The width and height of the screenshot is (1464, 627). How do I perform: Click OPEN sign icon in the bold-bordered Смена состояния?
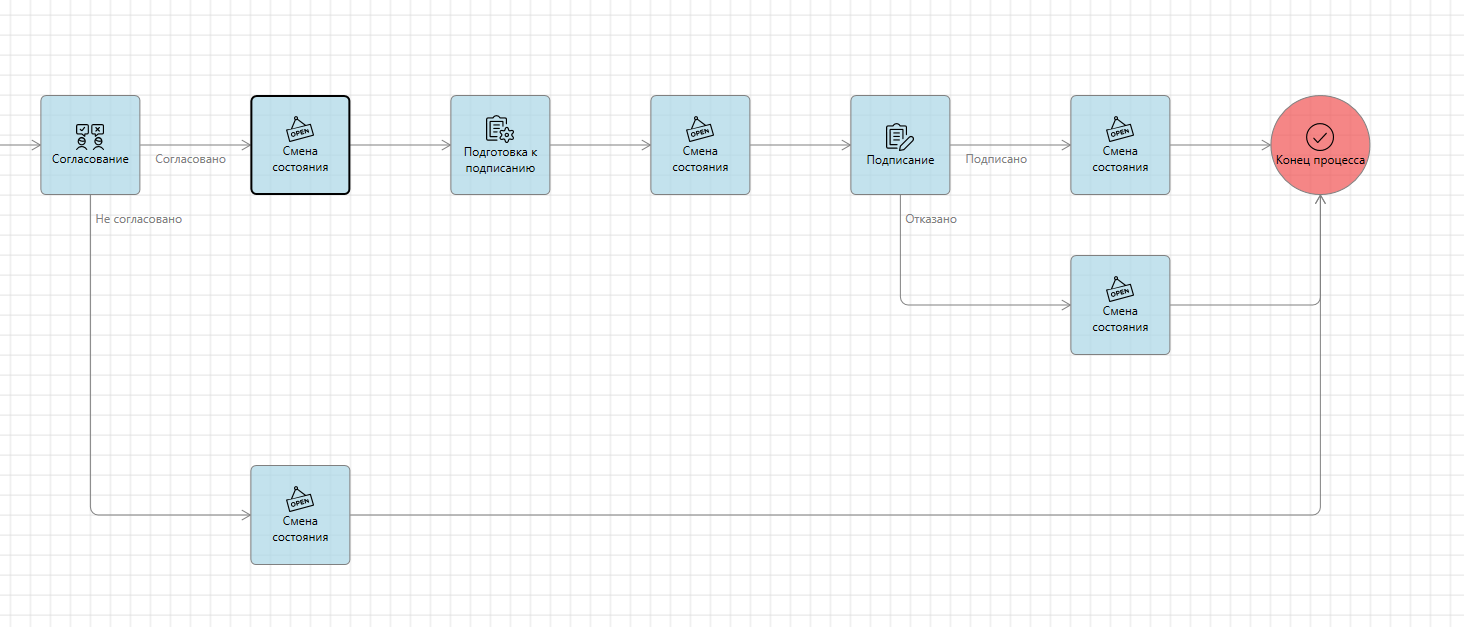[300, 129]
